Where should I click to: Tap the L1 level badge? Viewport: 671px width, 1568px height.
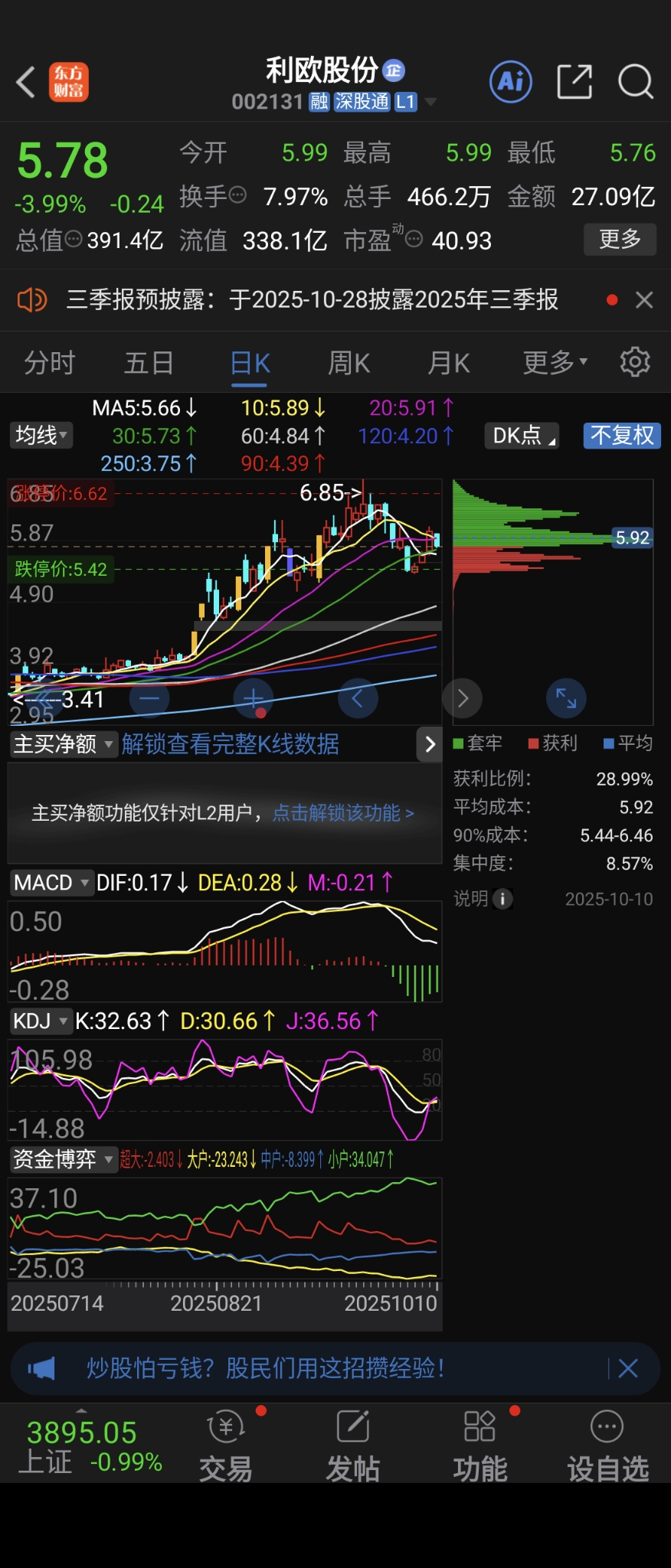(405, 102)
